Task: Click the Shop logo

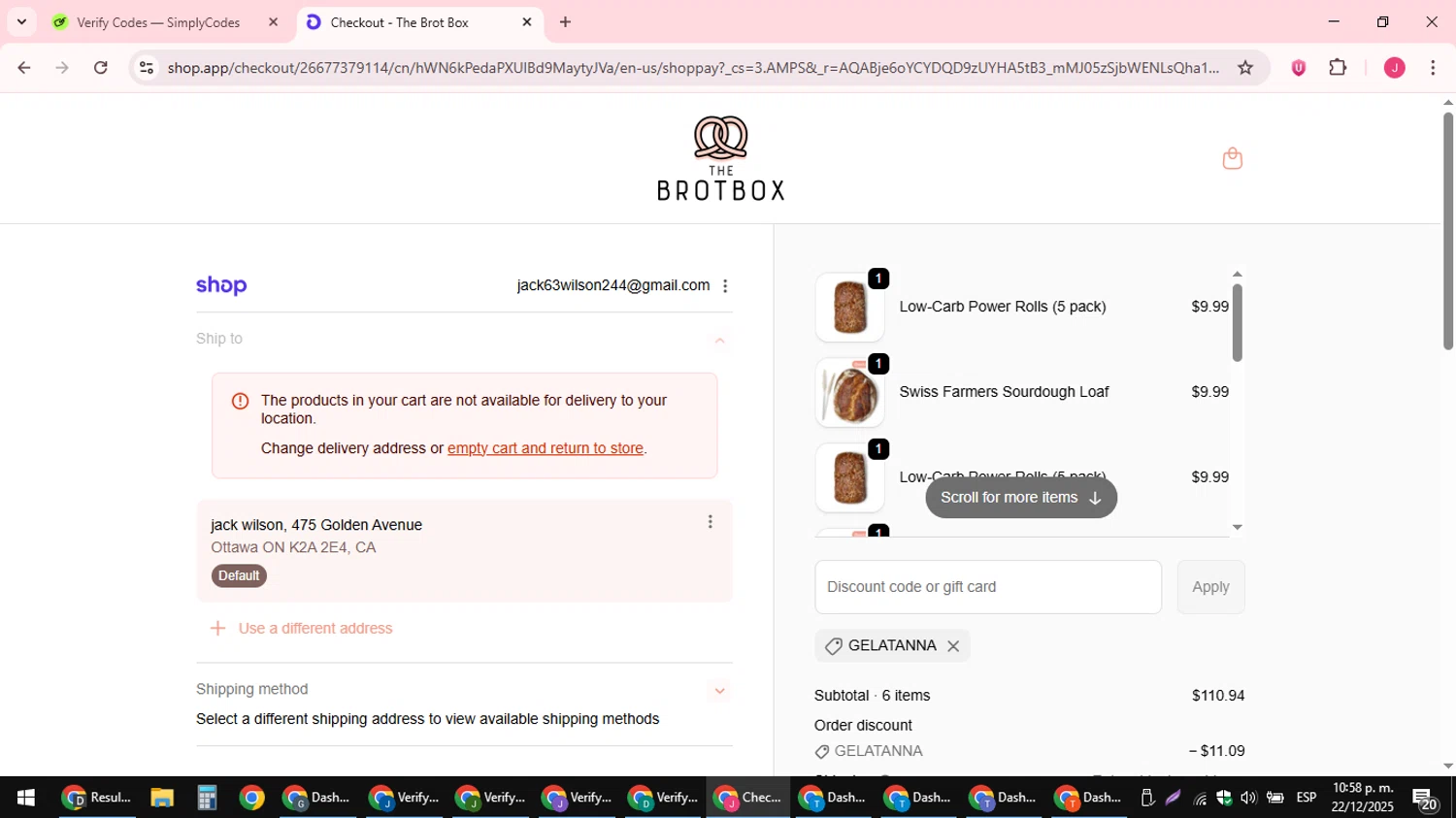Action: coord(221,285)
